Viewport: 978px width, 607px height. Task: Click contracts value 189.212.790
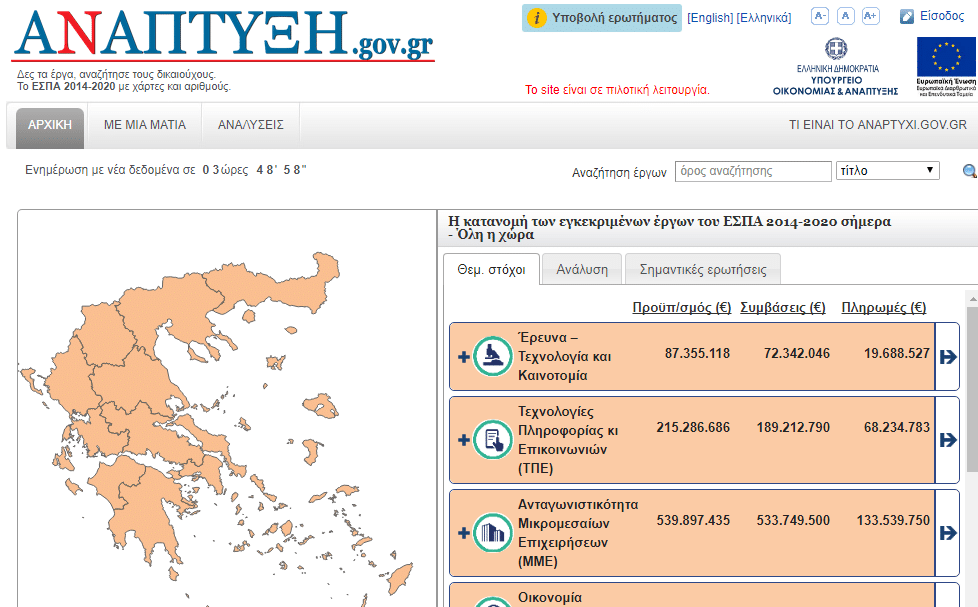[793, 427]
